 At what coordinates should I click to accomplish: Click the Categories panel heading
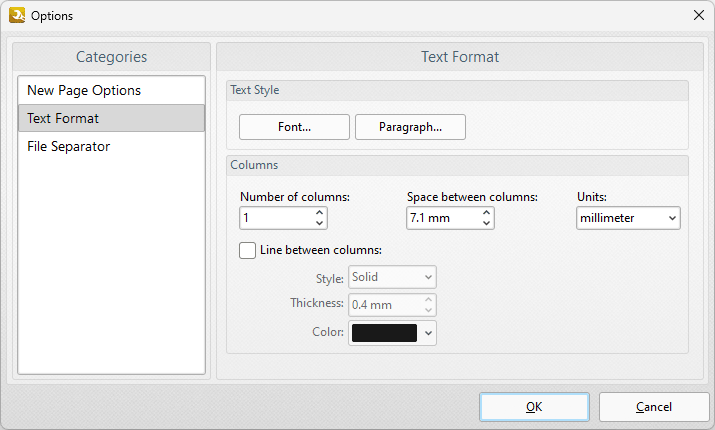click(x=111, y=57)
